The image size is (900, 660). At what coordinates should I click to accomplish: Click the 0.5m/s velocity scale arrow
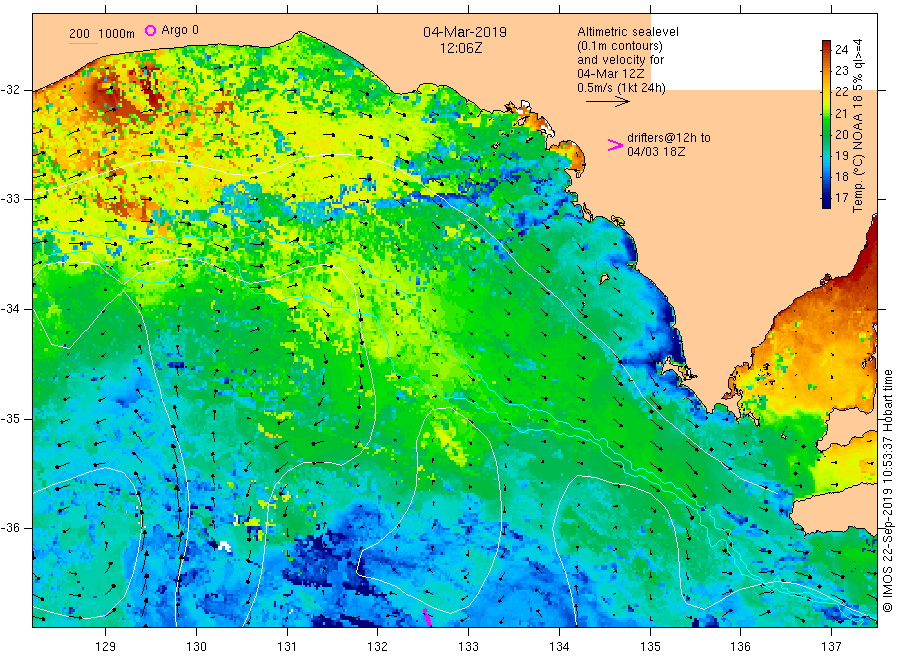click(608, 102)
